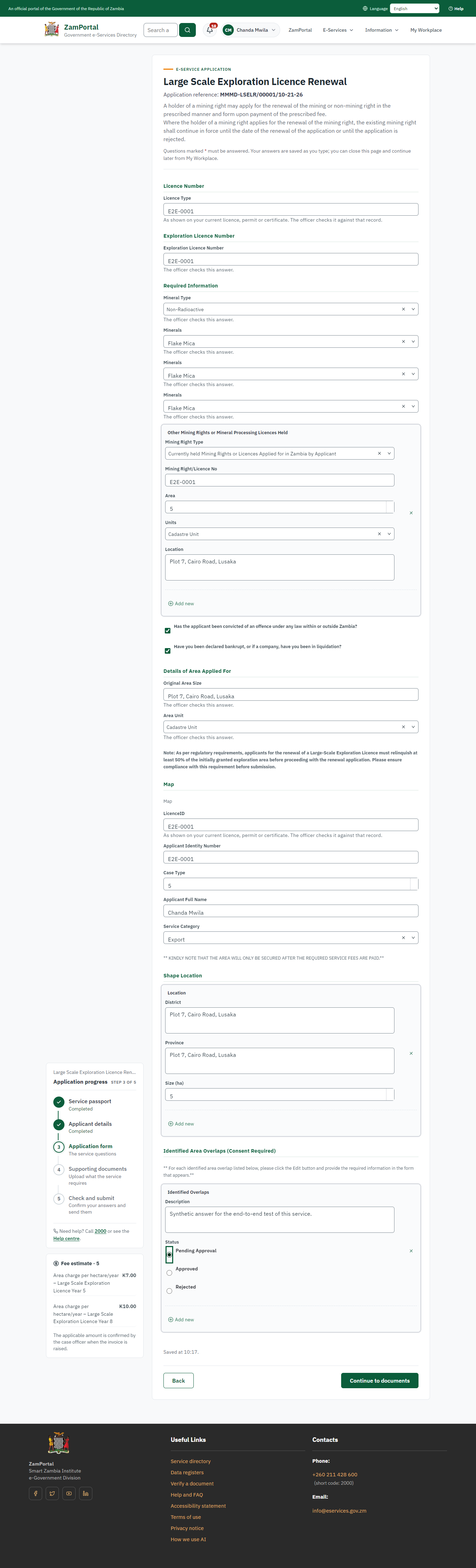Open the Twitter icon in footer
The height and width of the screenshot is (1568, 476).
pyautogui.click(x=52, y=1493)
